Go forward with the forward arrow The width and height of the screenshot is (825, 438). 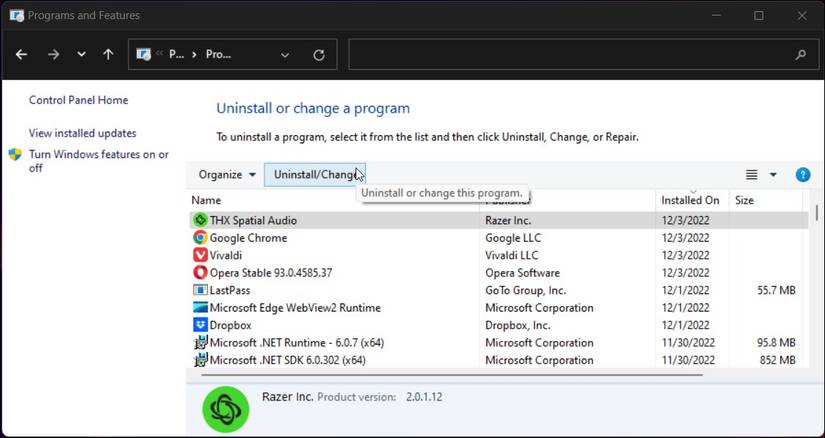[x=53, y=54]
